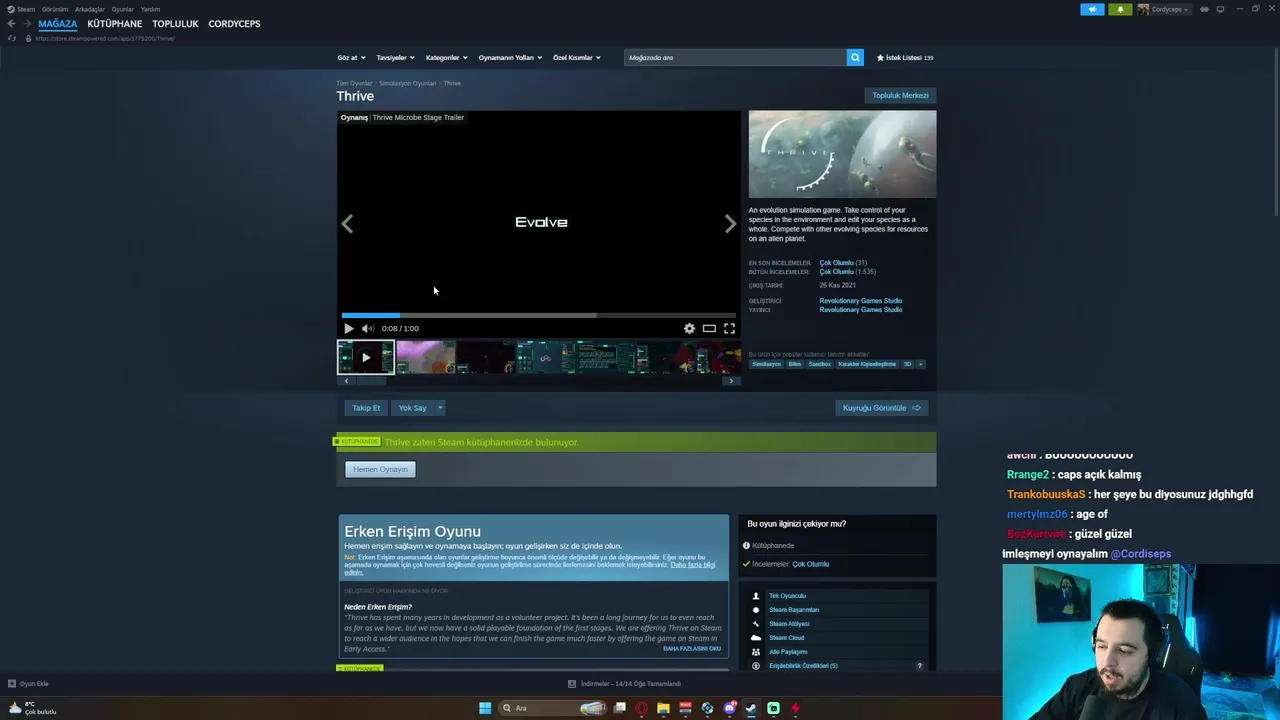Toggle theater mode on the video player
The height and width of the screenshot is (720, 1280).
click(709, 328)
